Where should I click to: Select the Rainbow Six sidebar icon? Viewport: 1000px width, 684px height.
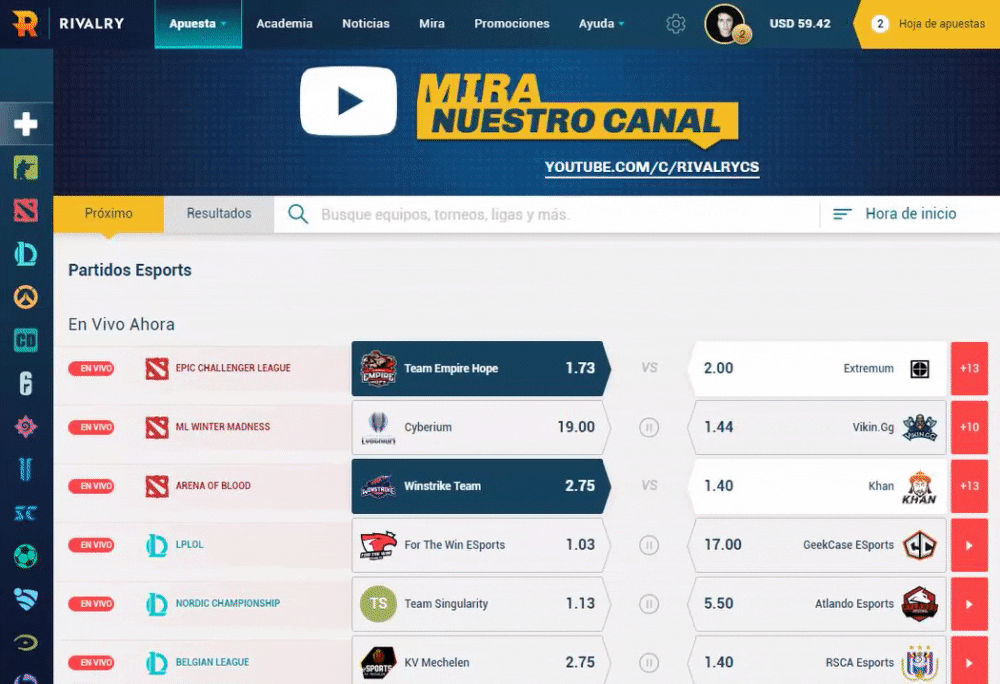[x=26, y=384]
